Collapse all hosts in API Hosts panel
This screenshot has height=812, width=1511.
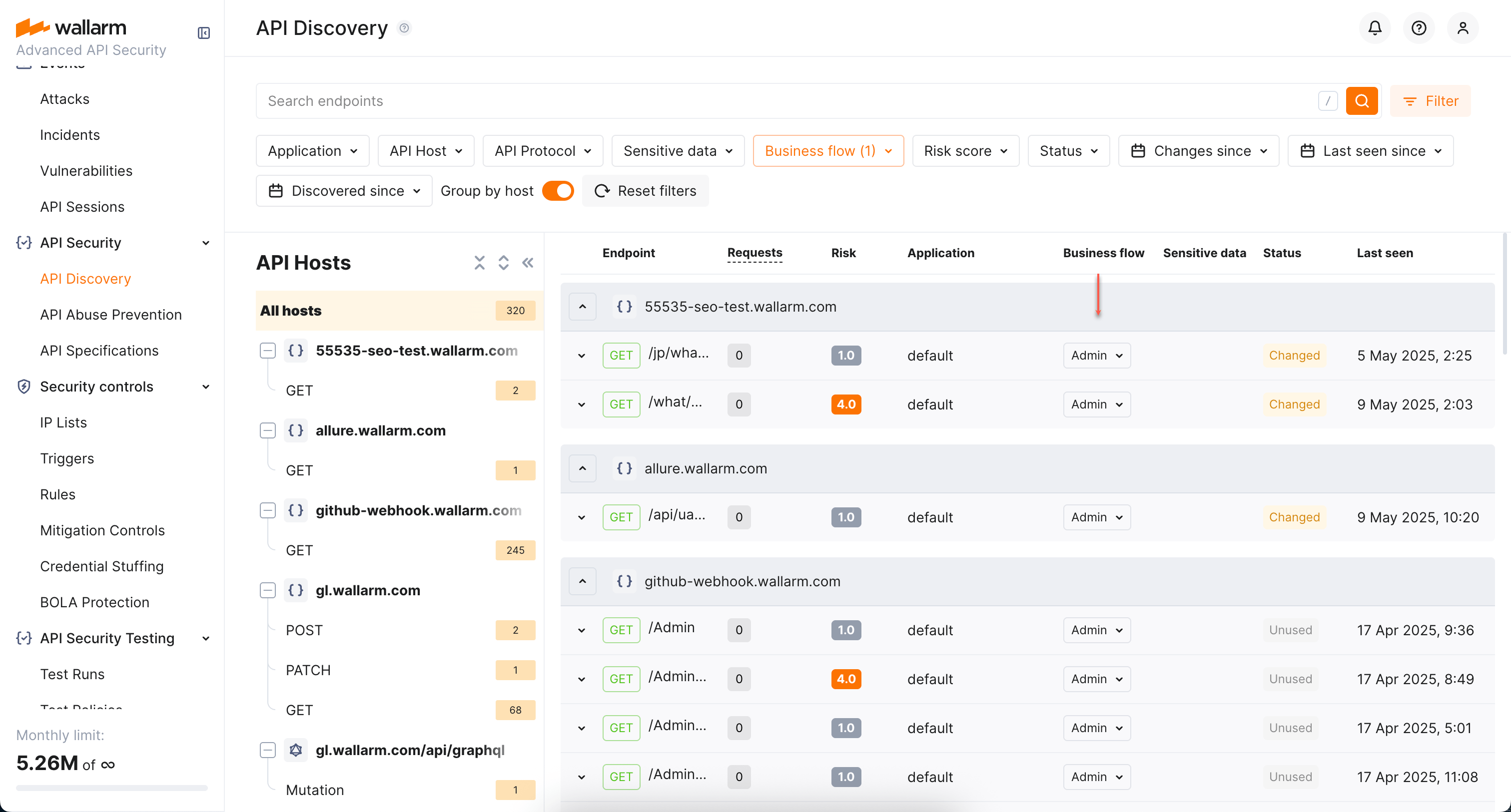[480, 262]
